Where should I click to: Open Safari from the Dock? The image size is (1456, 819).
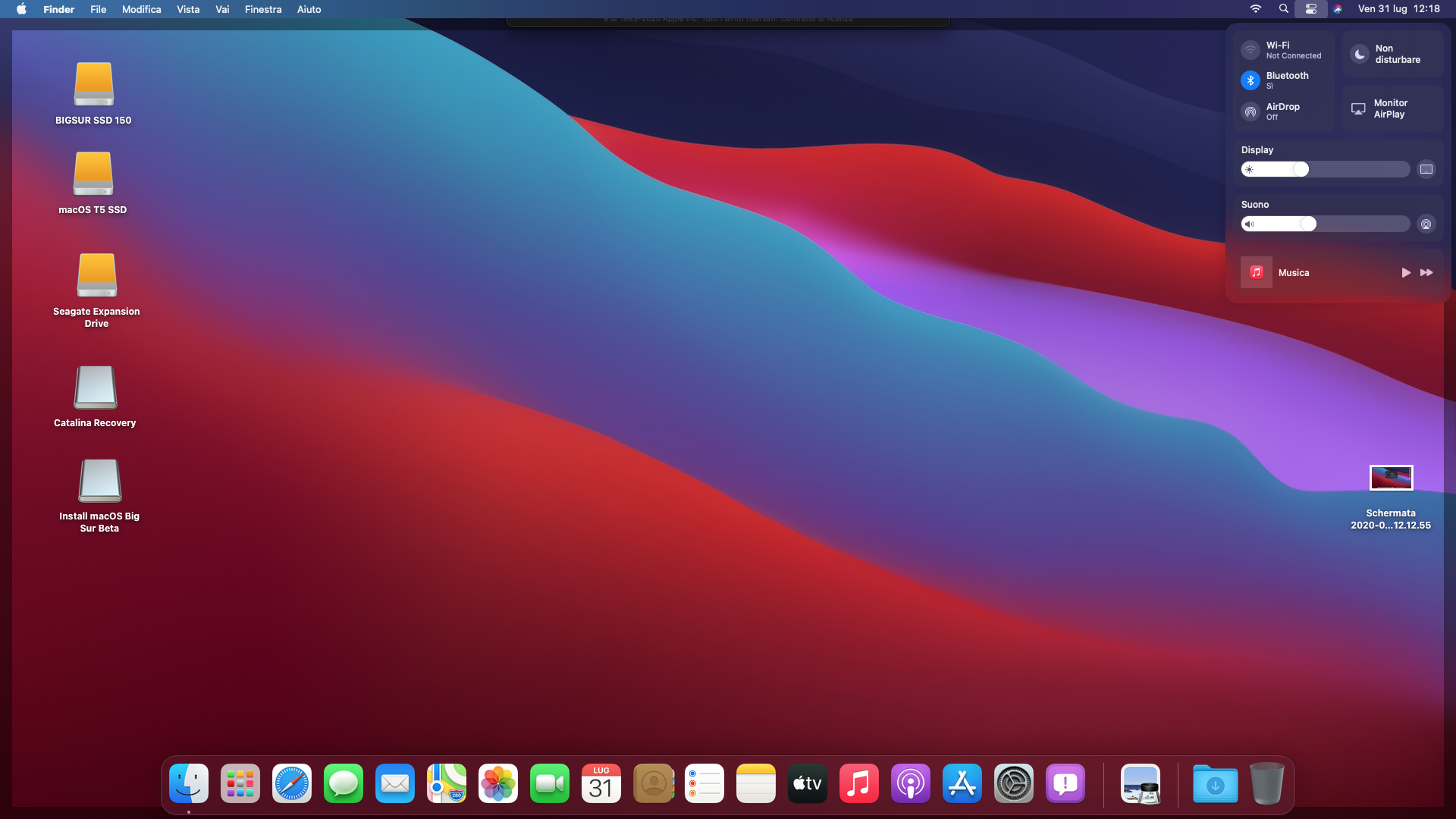(292, 783)
